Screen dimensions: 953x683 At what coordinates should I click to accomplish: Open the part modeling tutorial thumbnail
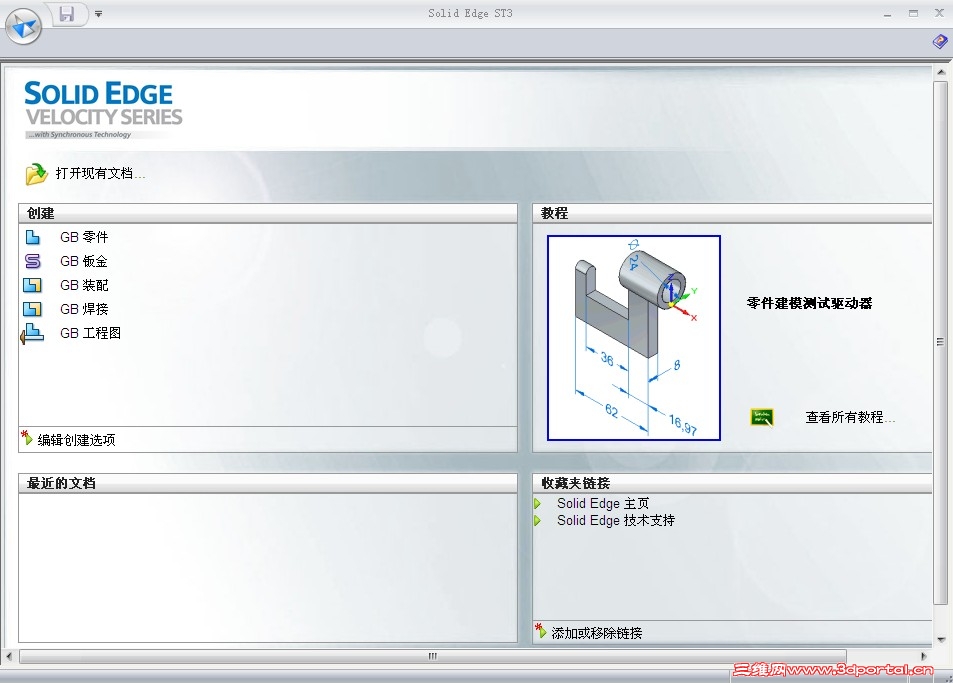(x=634, y=338)
